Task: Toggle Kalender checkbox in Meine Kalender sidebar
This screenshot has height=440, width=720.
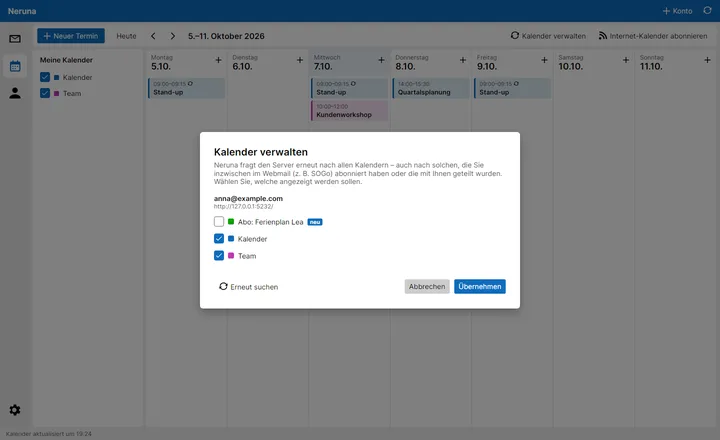Action: coord(45,77)
